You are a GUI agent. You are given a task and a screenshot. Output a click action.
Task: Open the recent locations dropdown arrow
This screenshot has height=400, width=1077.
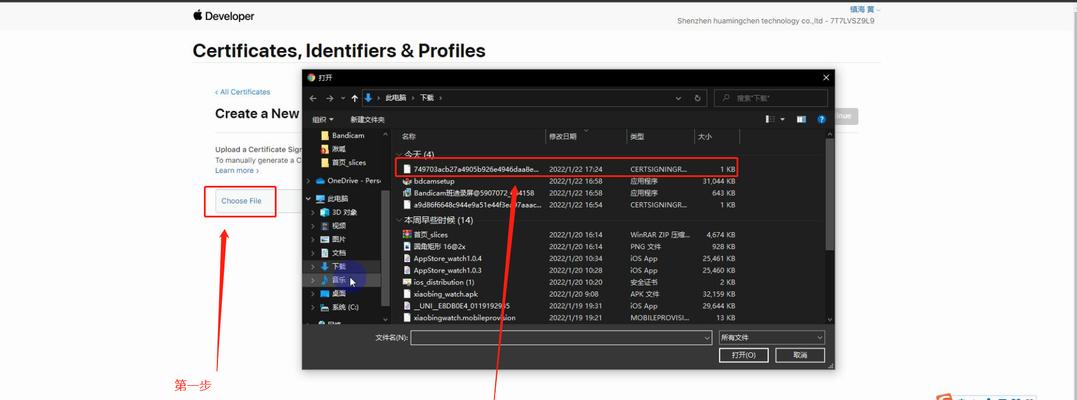[x=343, y=98]
